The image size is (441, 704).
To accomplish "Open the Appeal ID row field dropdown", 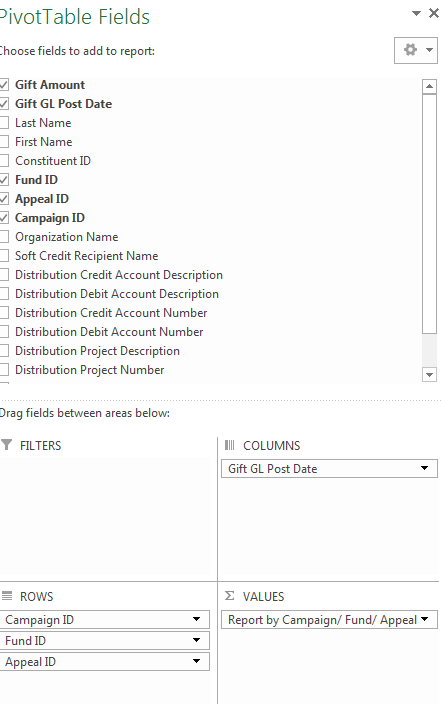I will pos(196,661).
